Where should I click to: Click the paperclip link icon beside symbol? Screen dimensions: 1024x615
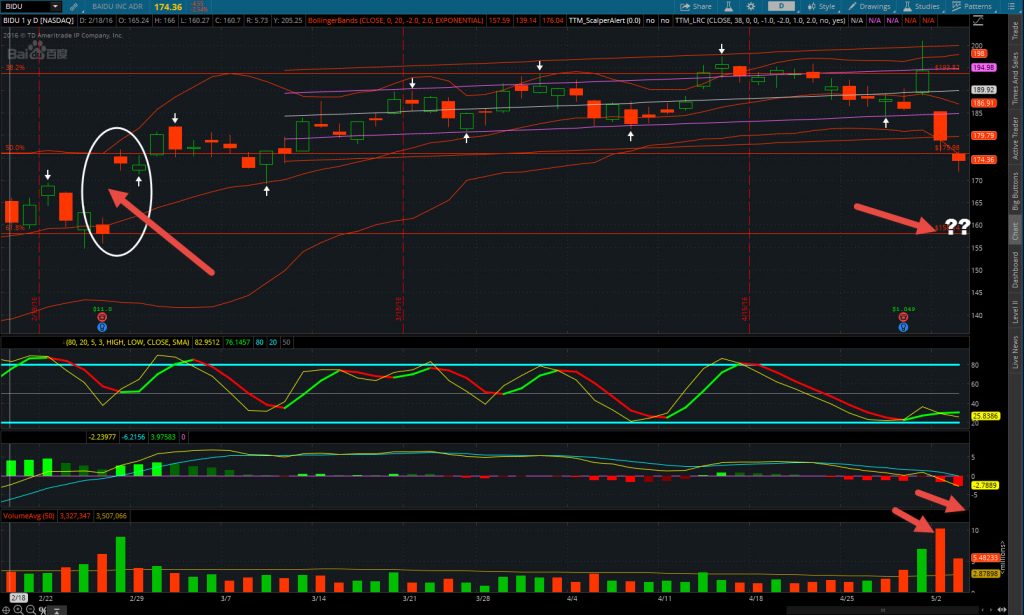coord(74,7)
